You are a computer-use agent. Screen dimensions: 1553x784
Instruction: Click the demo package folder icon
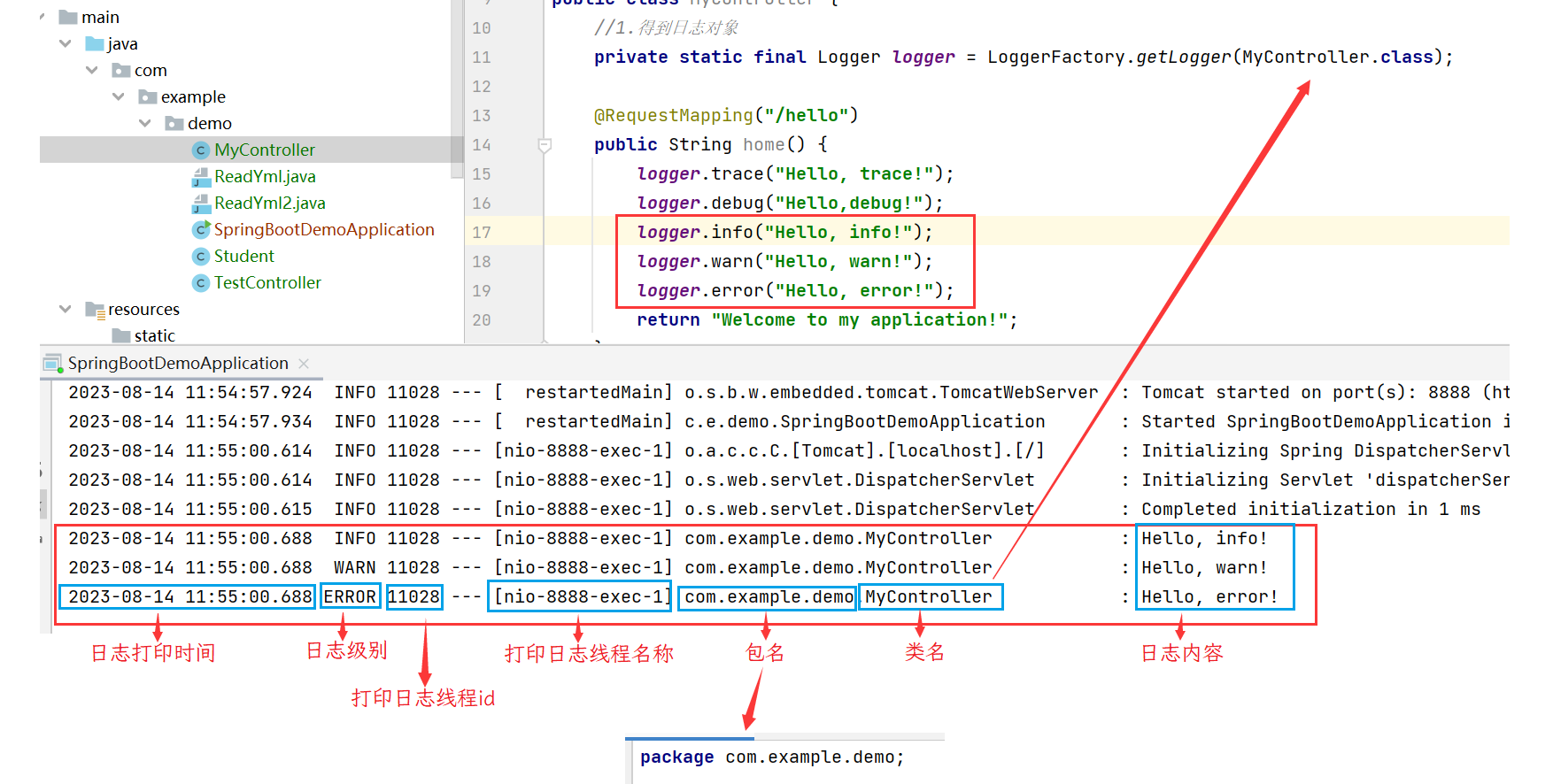point(174,123)
